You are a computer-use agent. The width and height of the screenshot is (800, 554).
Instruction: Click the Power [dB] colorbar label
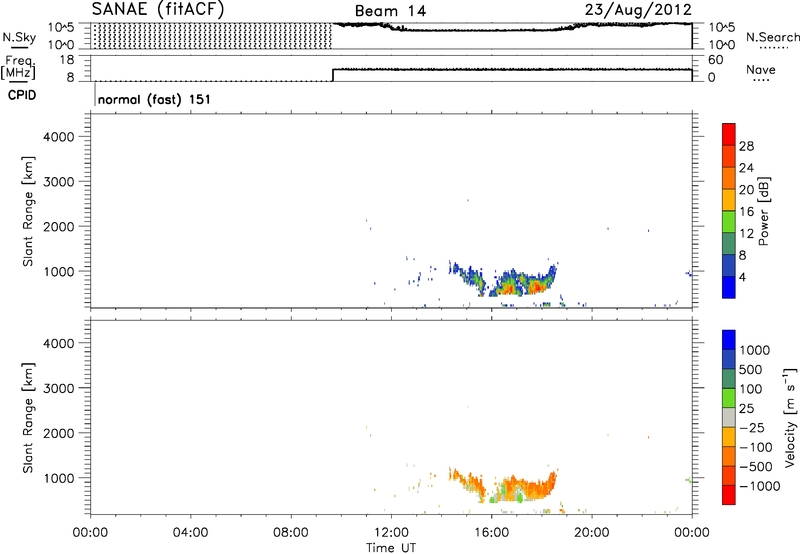click(763, 211)
